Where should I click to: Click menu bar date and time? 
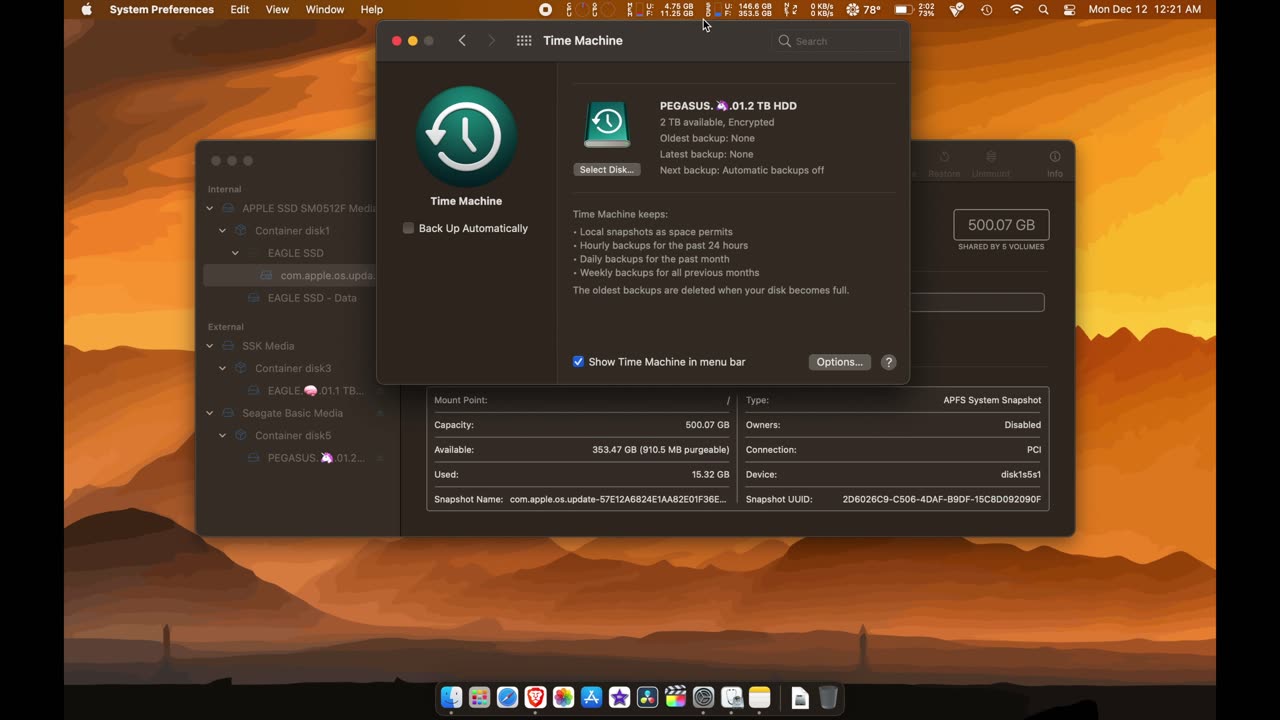[x=1144, y=10]
